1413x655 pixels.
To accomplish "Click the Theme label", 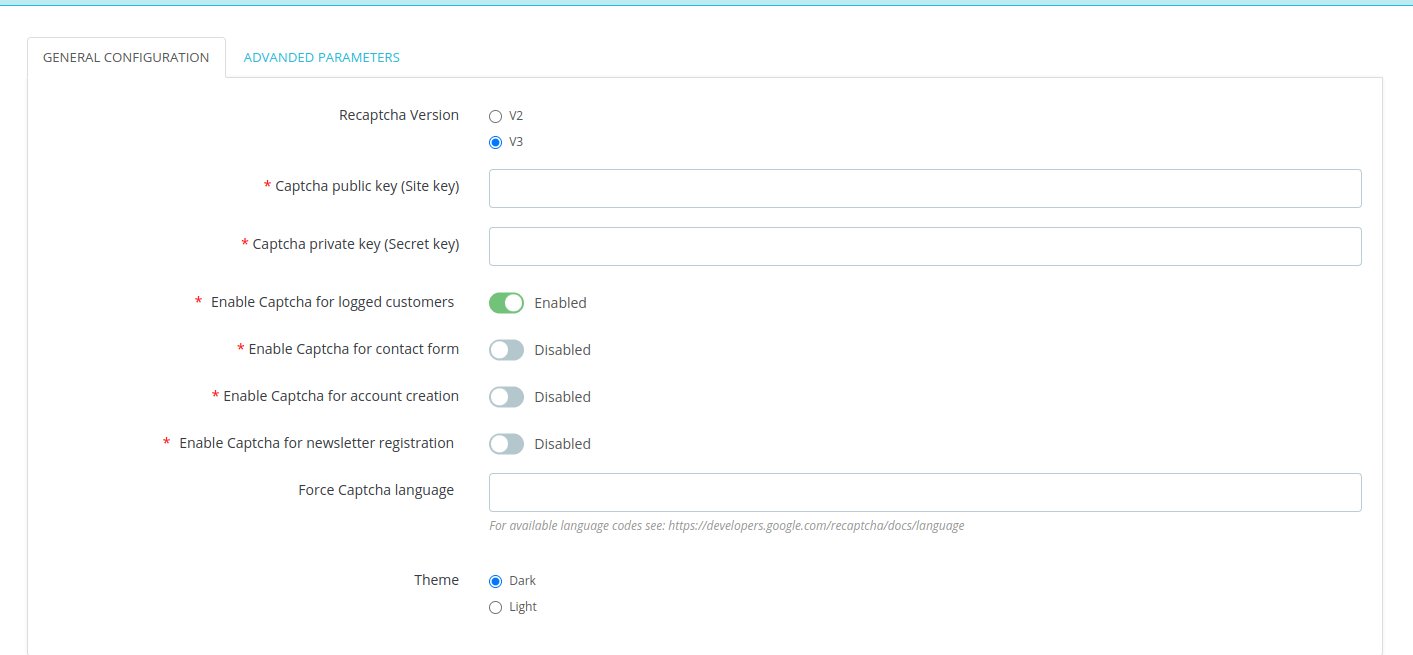I will pyautogui.click(x=437, y=580).
